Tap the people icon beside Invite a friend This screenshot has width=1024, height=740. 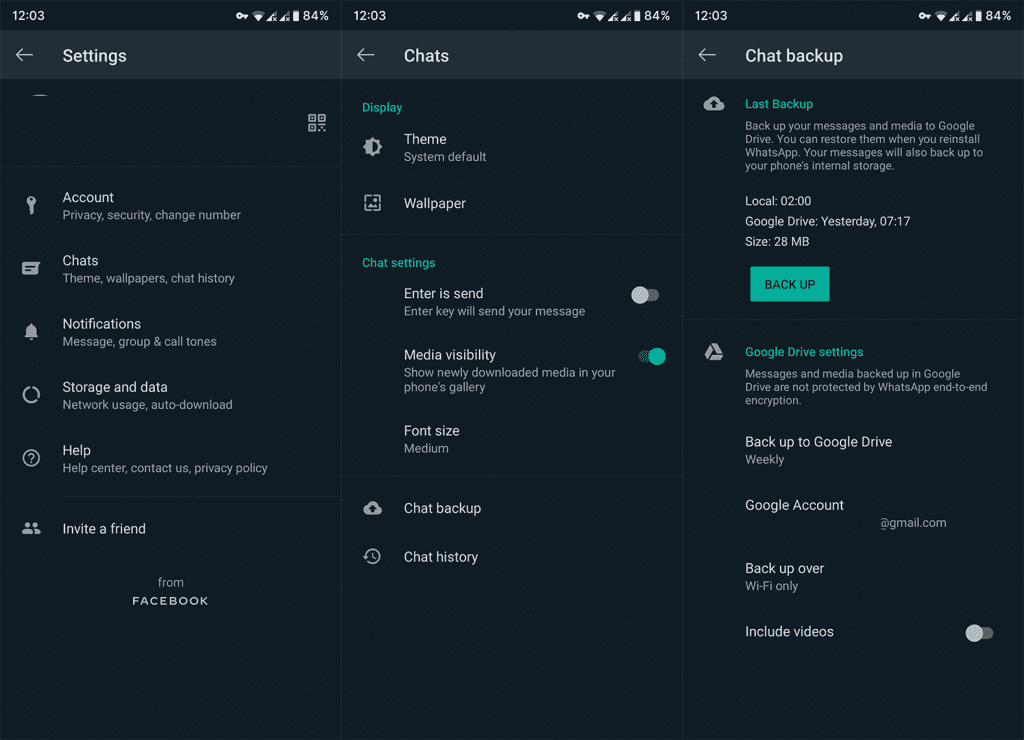31,528
